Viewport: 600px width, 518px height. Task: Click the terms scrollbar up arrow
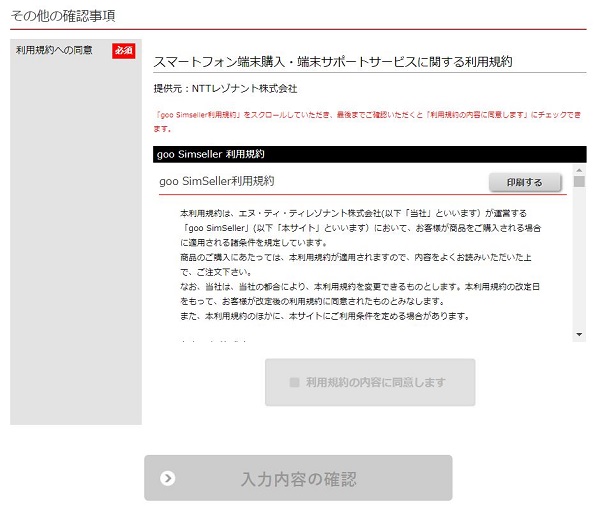579,170
